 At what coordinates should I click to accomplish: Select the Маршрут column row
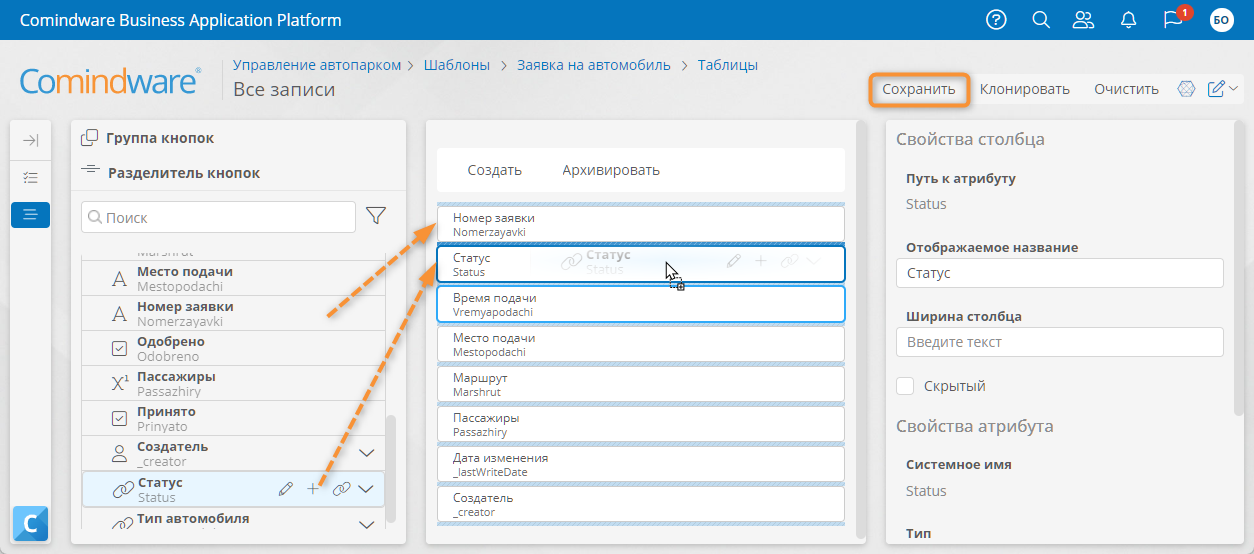(x=641, y=384)
